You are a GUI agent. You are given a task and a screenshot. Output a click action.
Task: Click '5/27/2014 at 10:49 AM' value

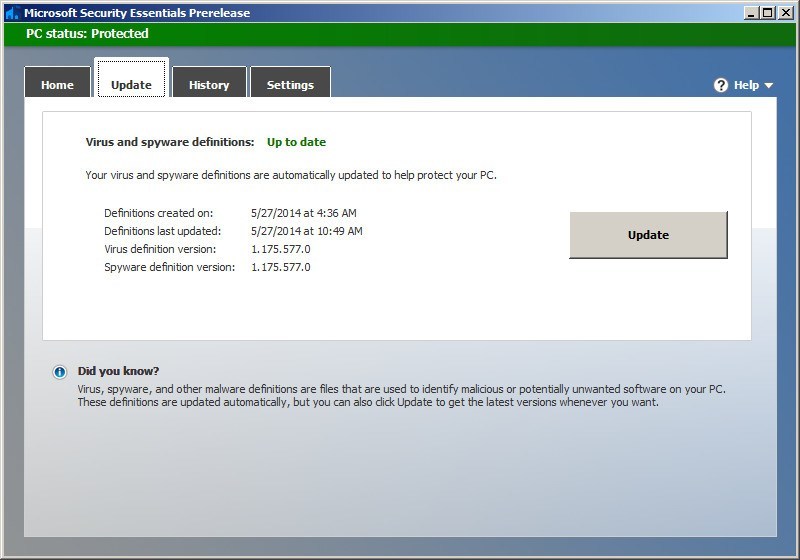pos(307,231)
